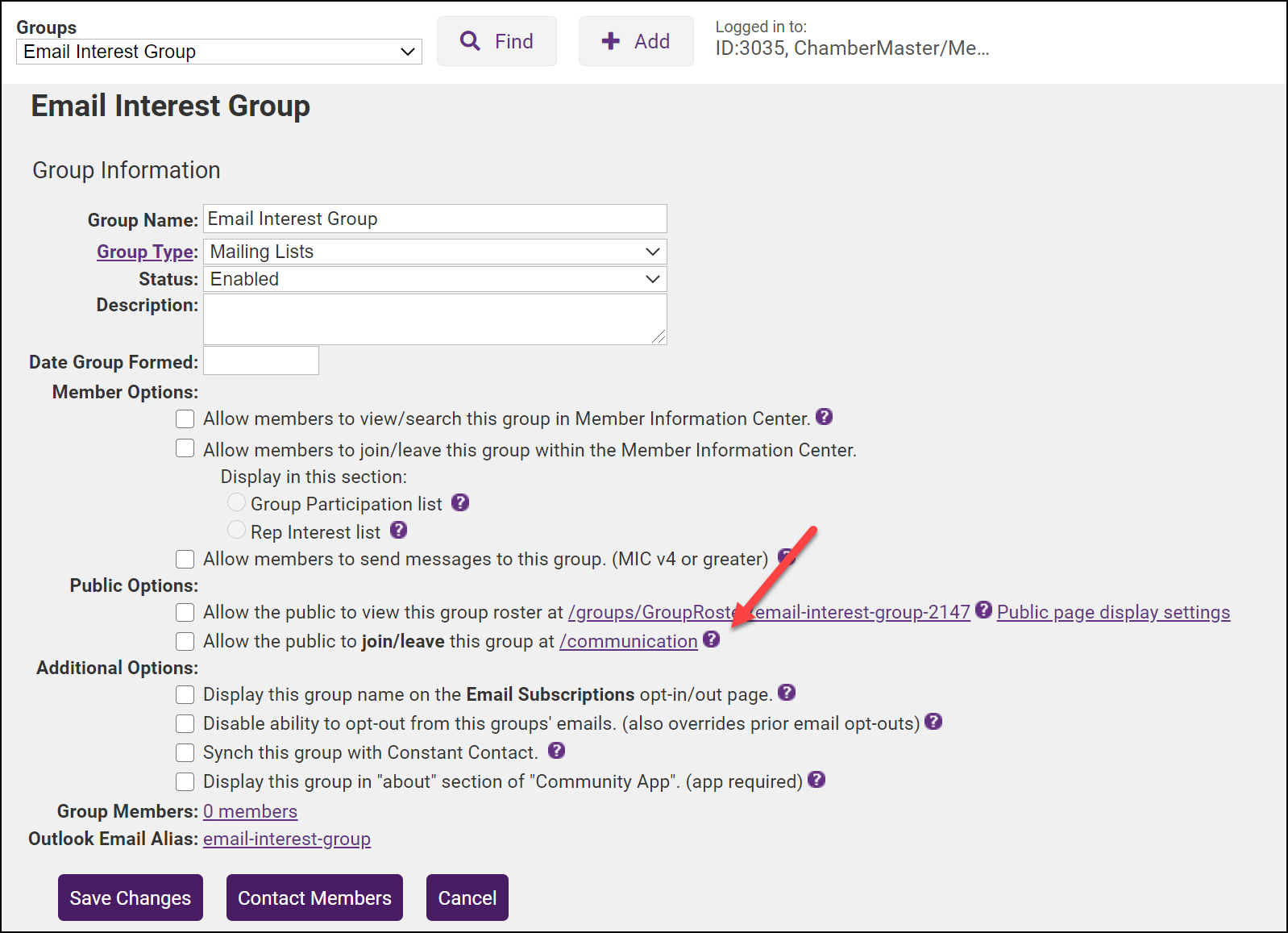Image resolution: width=1288 pixels, height=933 pixels.
Task: Click the Date Group Formed field
Action: [261, 360]
